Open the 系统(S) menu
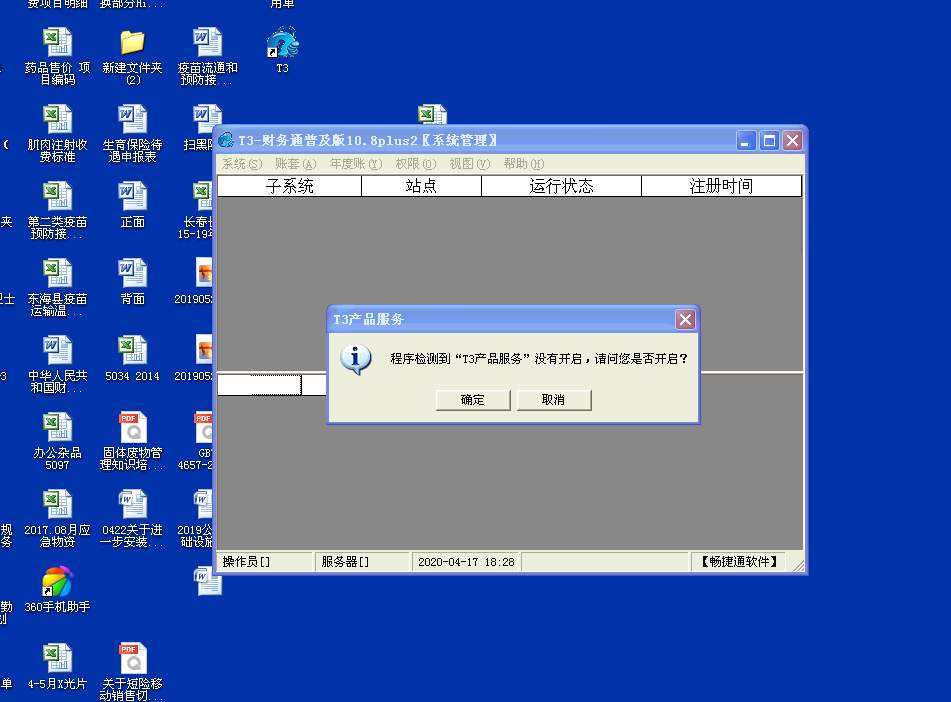This screenshot has height=702, width=951. (242, 164)
